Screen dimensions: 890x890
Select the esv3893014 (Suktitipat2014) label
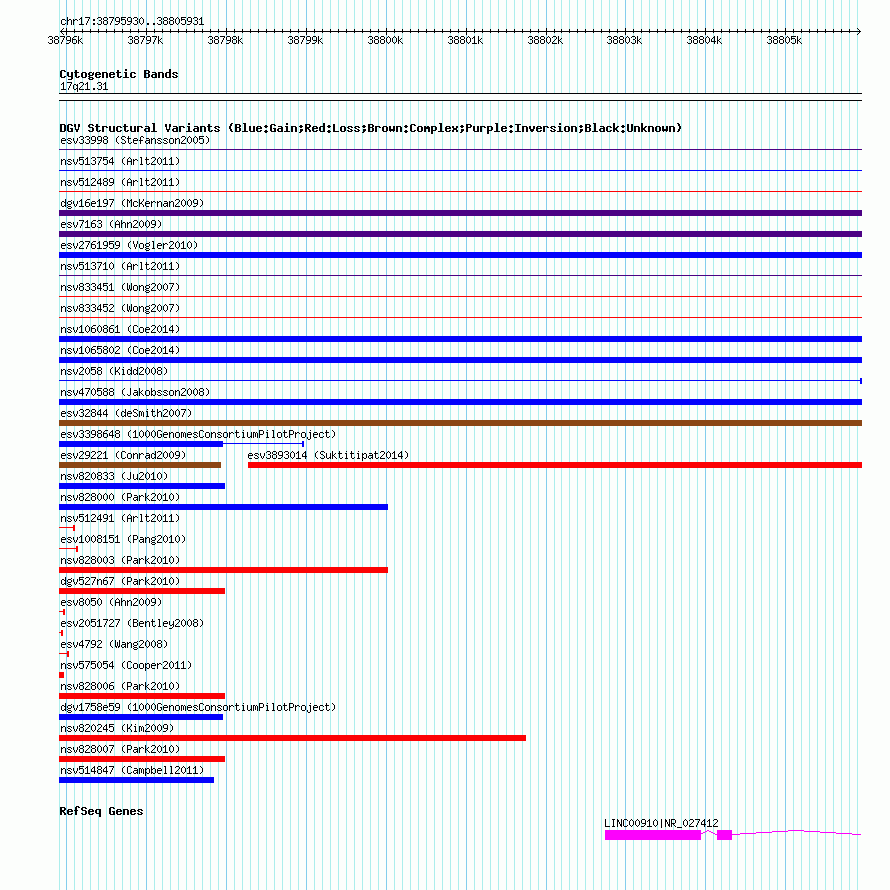click(x=328, y=455)
